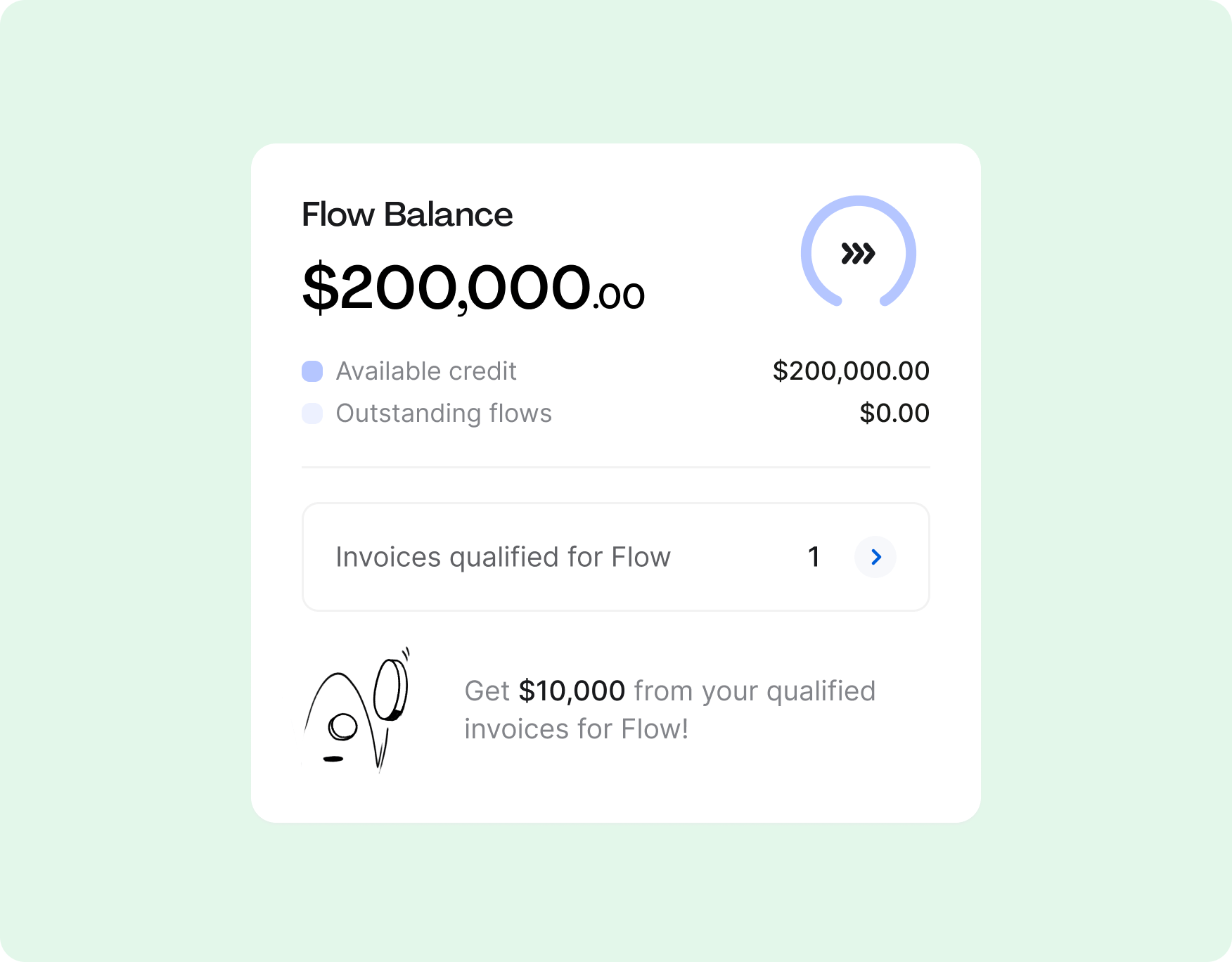Click the "invoices for Flow!" promo text line
This screenshot has width=1232, height=962.
click(x=576, y=729)
